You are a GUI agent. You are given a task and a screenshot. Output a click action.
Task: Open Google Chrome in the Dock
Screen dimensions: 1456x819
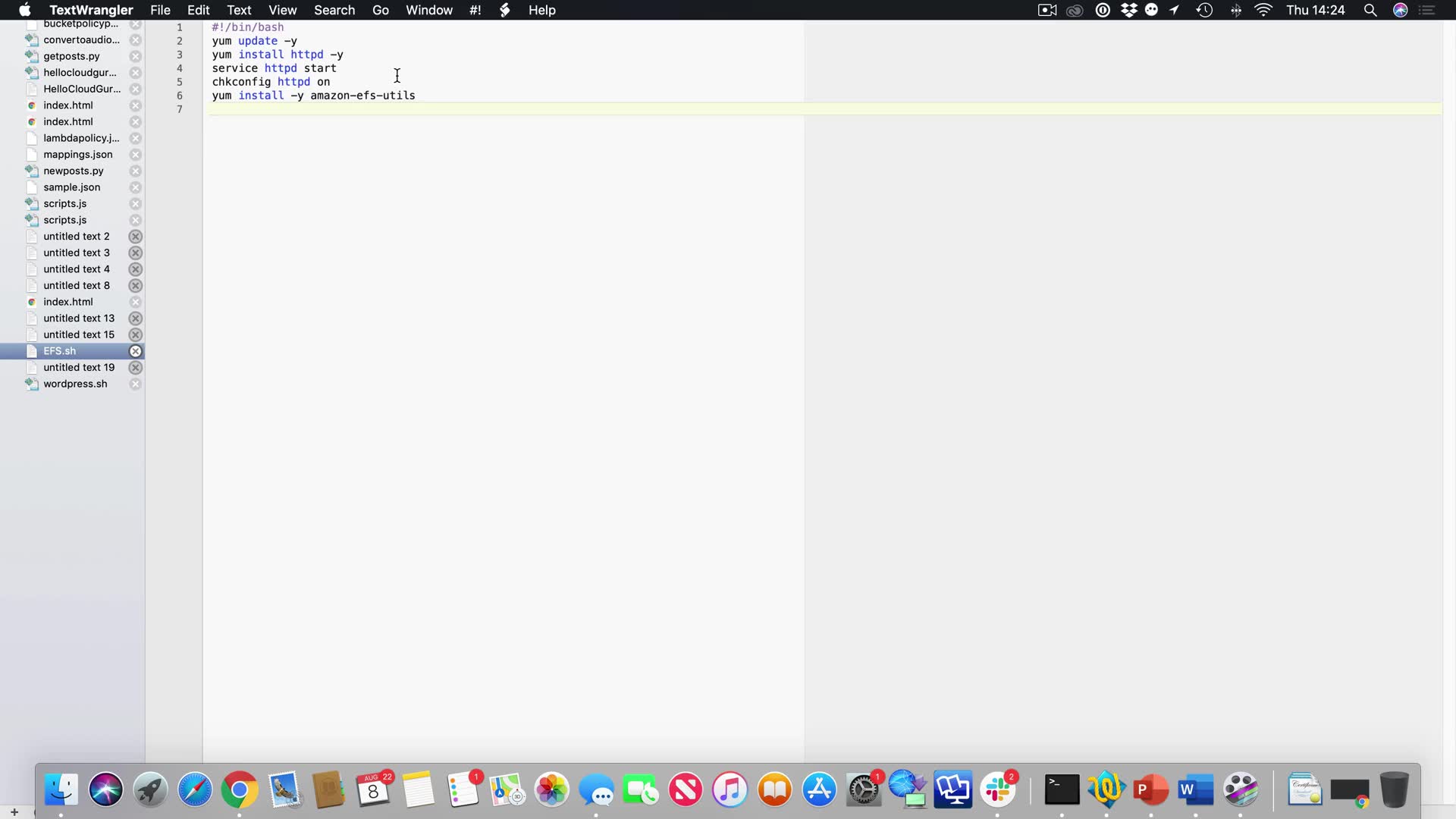click(240, 789)
